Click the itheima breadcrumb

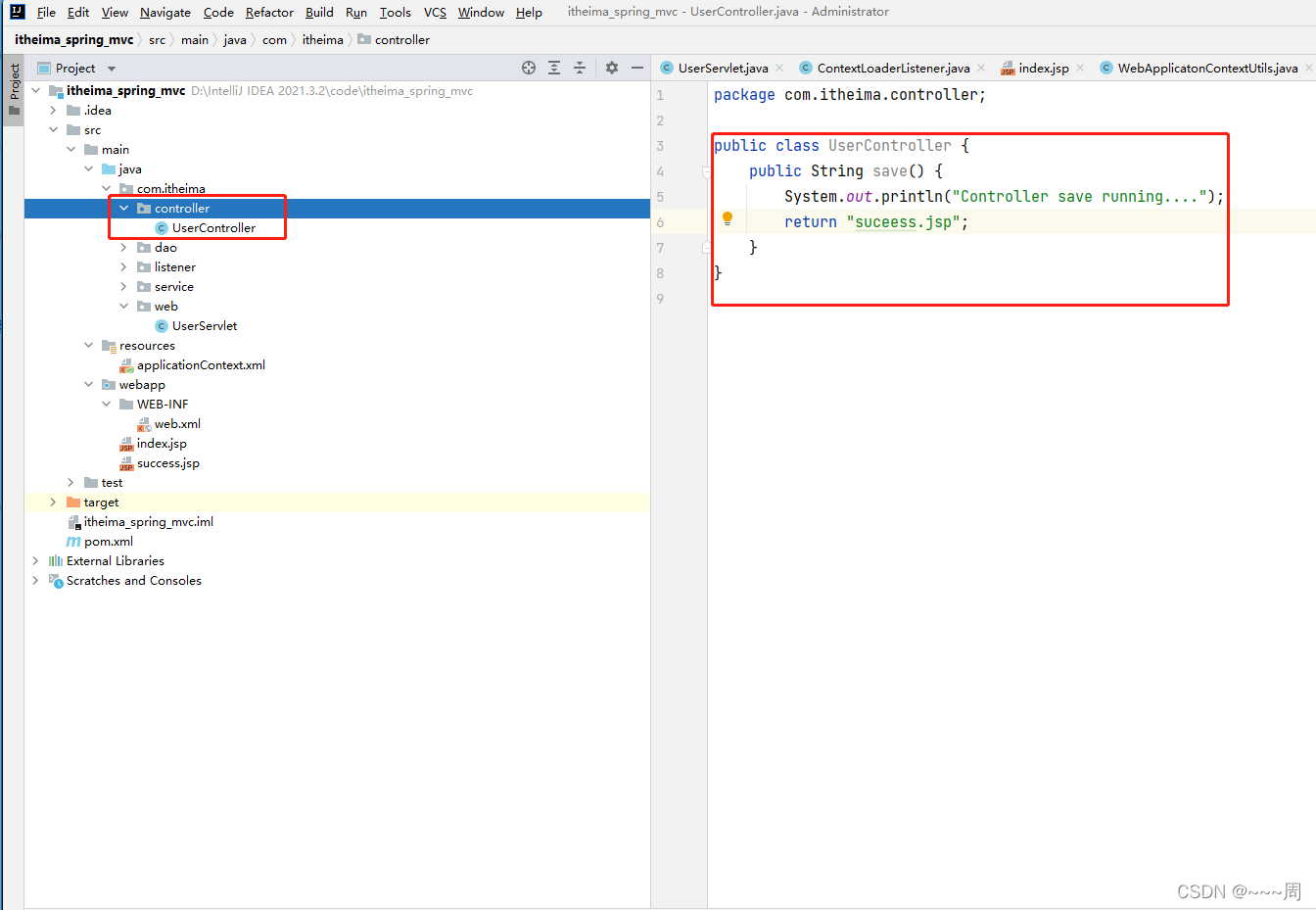pyautogui.click(x=322, y=40)
